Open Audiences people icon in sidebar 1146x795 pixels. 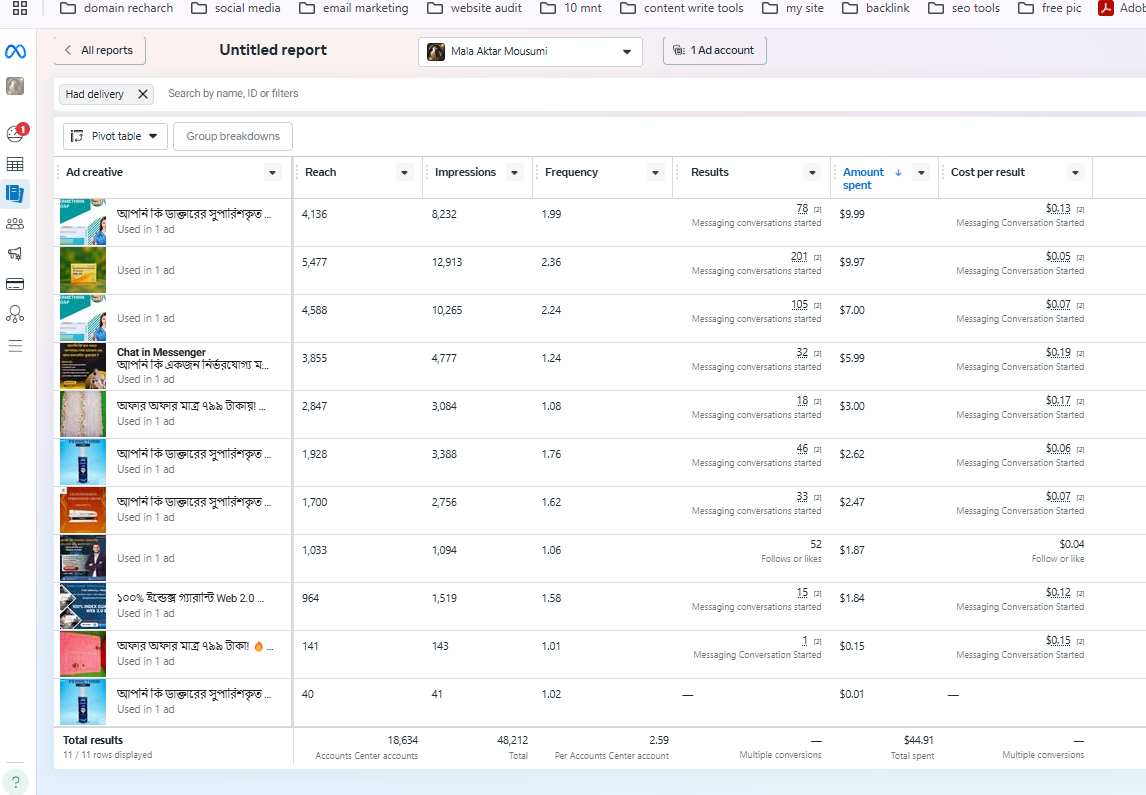click(x=15, y=224)
